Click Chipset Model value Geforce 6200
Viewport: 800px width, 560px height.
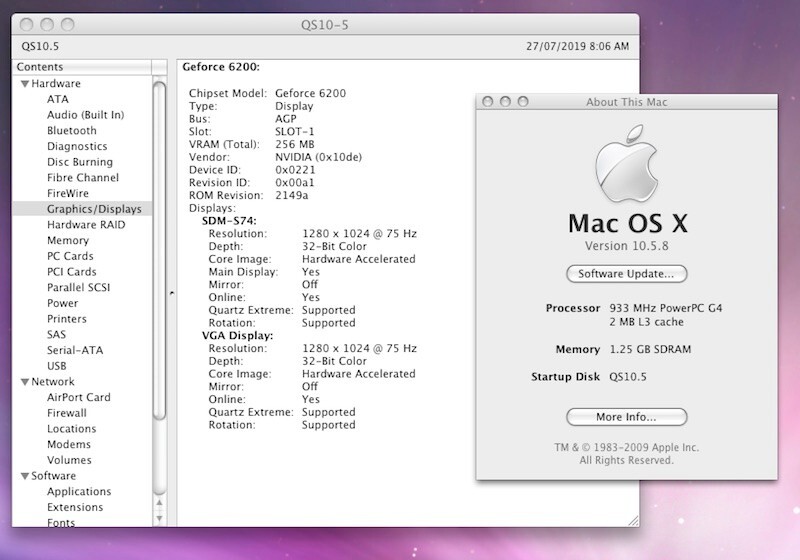tap(310, 93)
